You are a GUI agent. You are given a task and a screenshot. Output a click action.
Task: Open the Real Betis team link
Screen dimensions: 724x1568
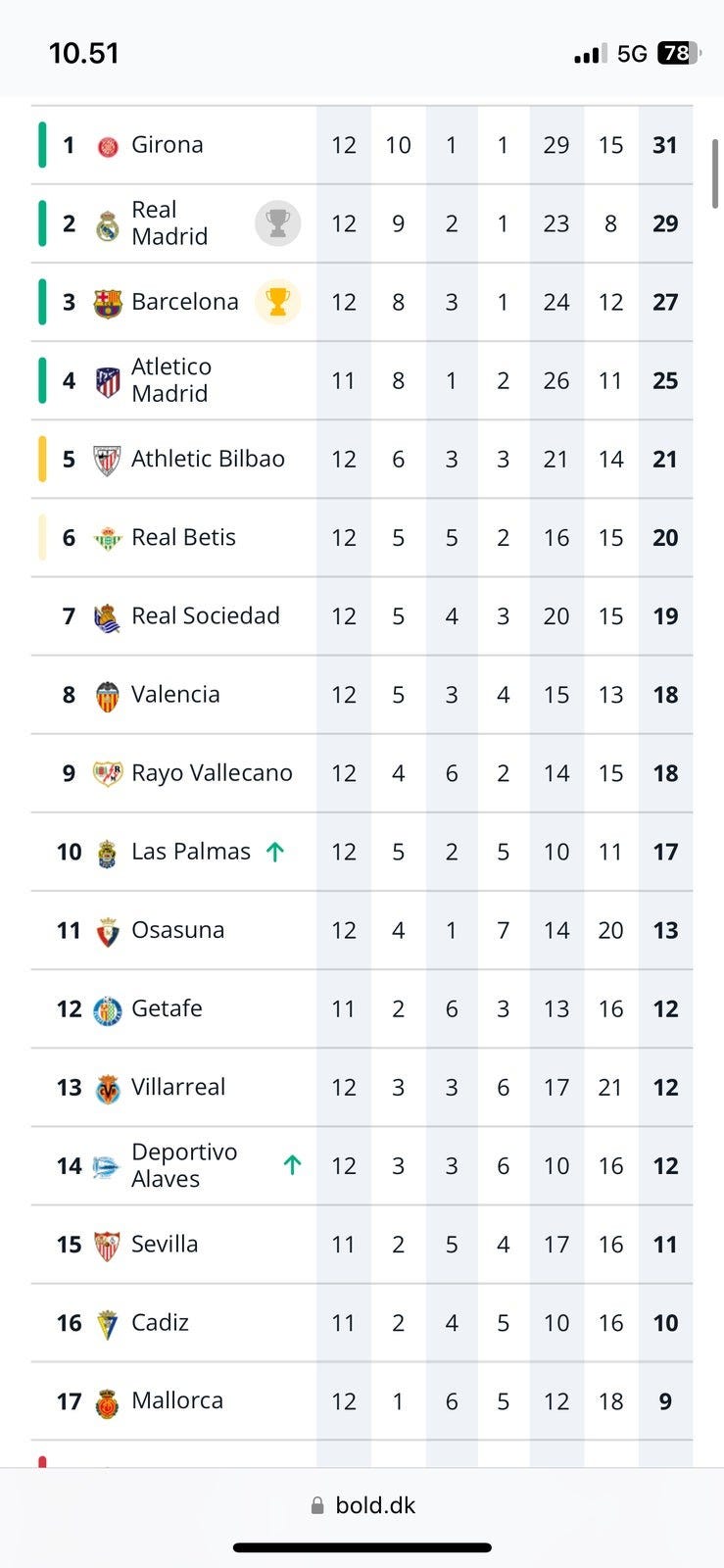point(183,537)
